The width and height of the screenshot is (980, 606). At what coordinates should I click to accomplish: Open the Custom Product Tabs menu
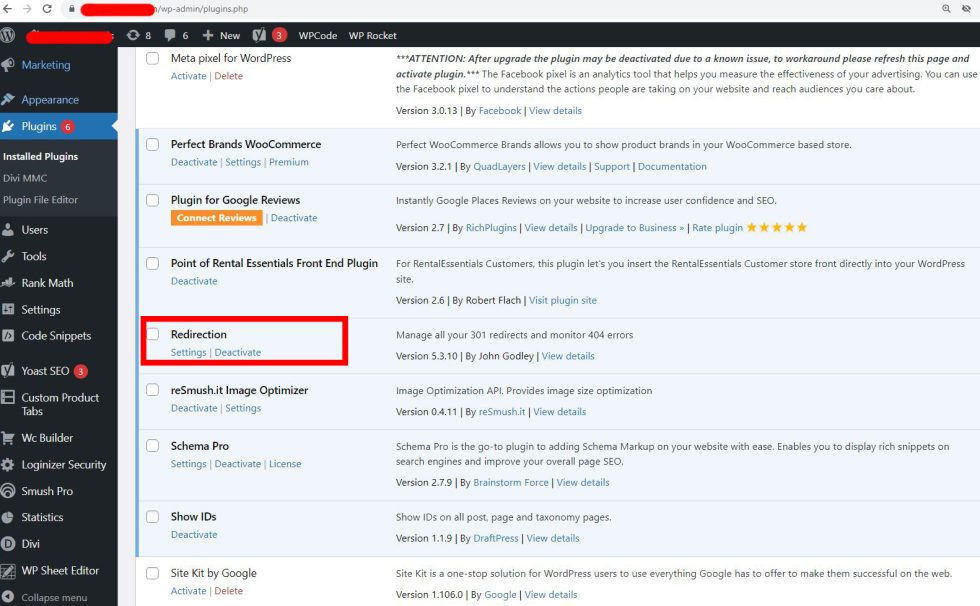[x=60, y=404]
